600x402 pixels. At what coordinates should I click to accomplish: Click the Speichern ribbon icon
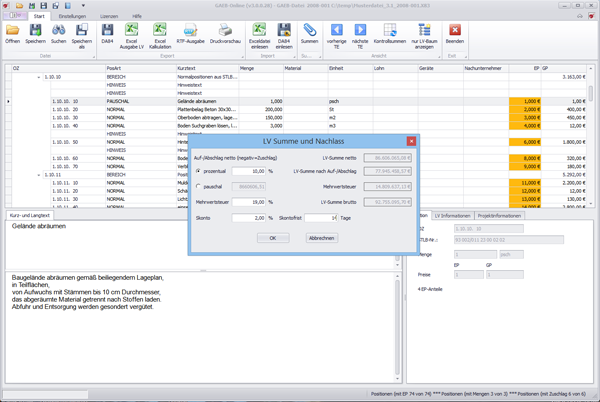coord(36,34)
